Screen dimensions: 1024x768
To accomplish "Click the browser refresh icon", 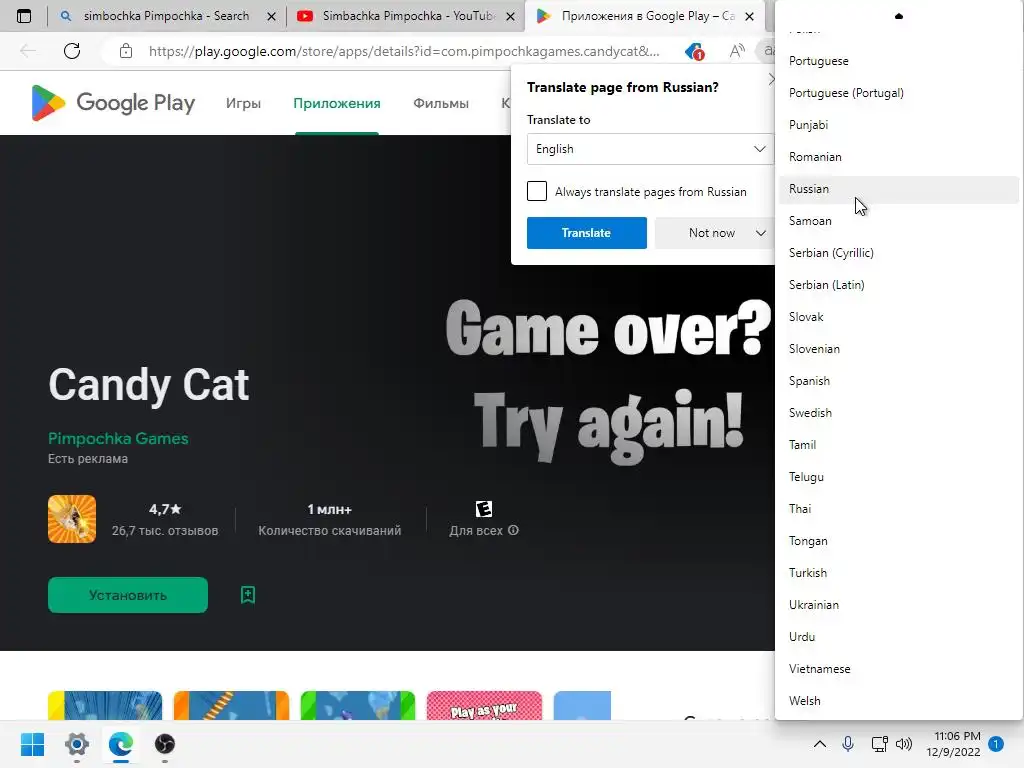I will tap(72, 51).
